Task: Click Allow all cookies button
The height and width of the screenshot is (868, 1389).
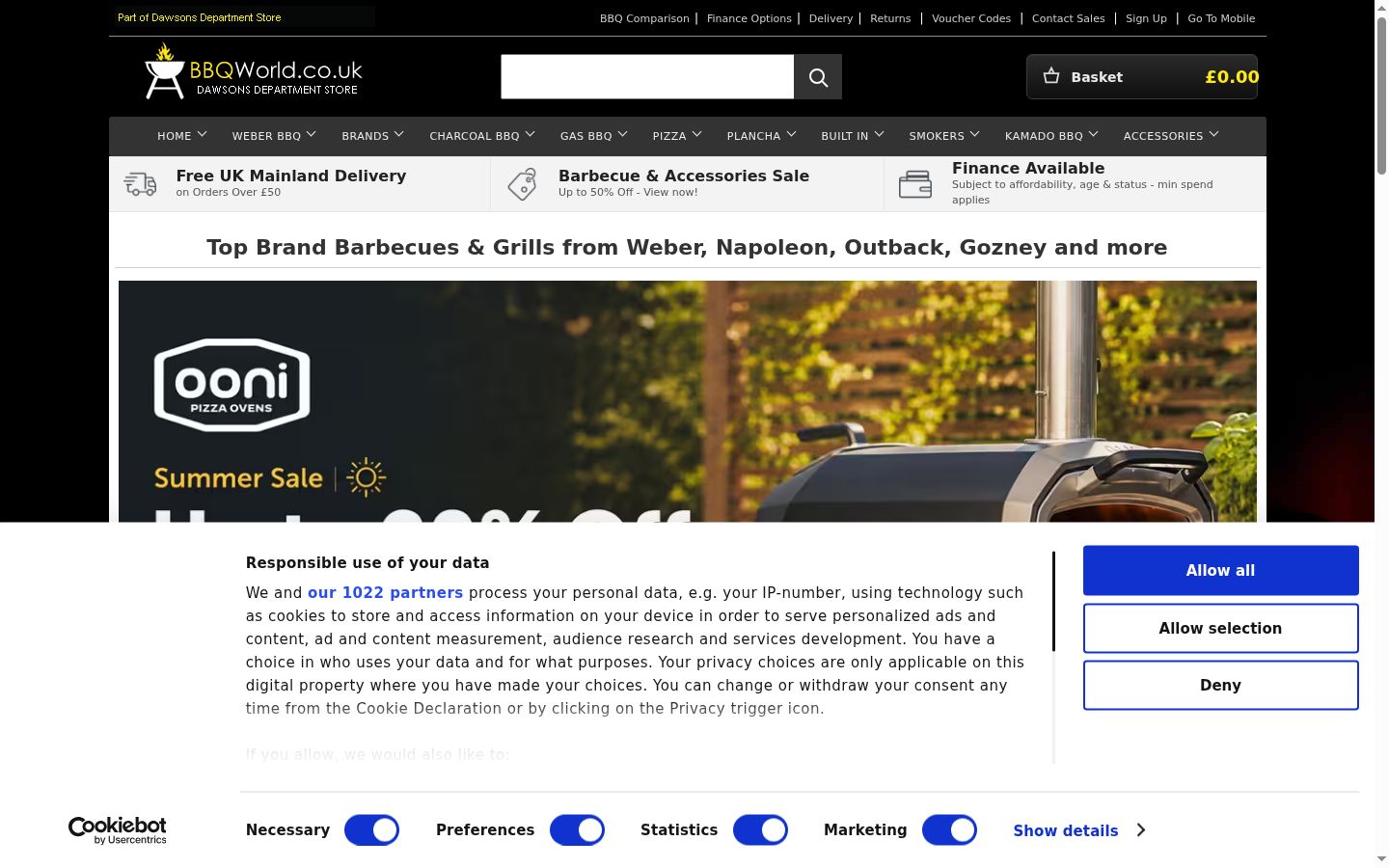Action: (x=1220, y=571)
